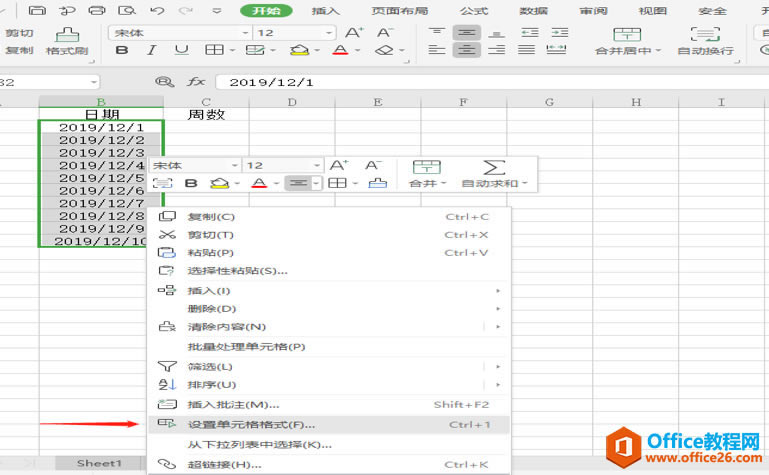Image resolution: width=769 pixels, height=475 pixels.
Task: Click the mini toolbar format painter icon
Action: (378, 183)
